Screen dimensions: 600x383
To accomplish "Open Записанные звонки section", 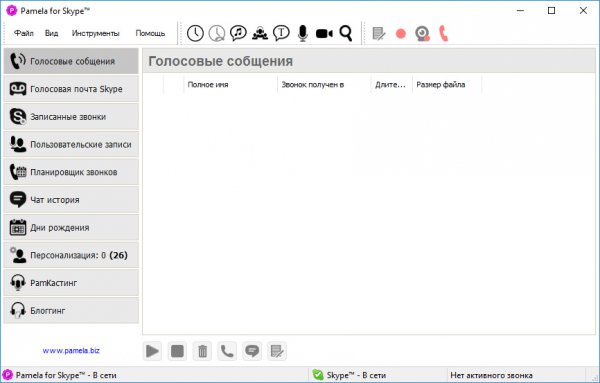I will [x=71, y=117].
